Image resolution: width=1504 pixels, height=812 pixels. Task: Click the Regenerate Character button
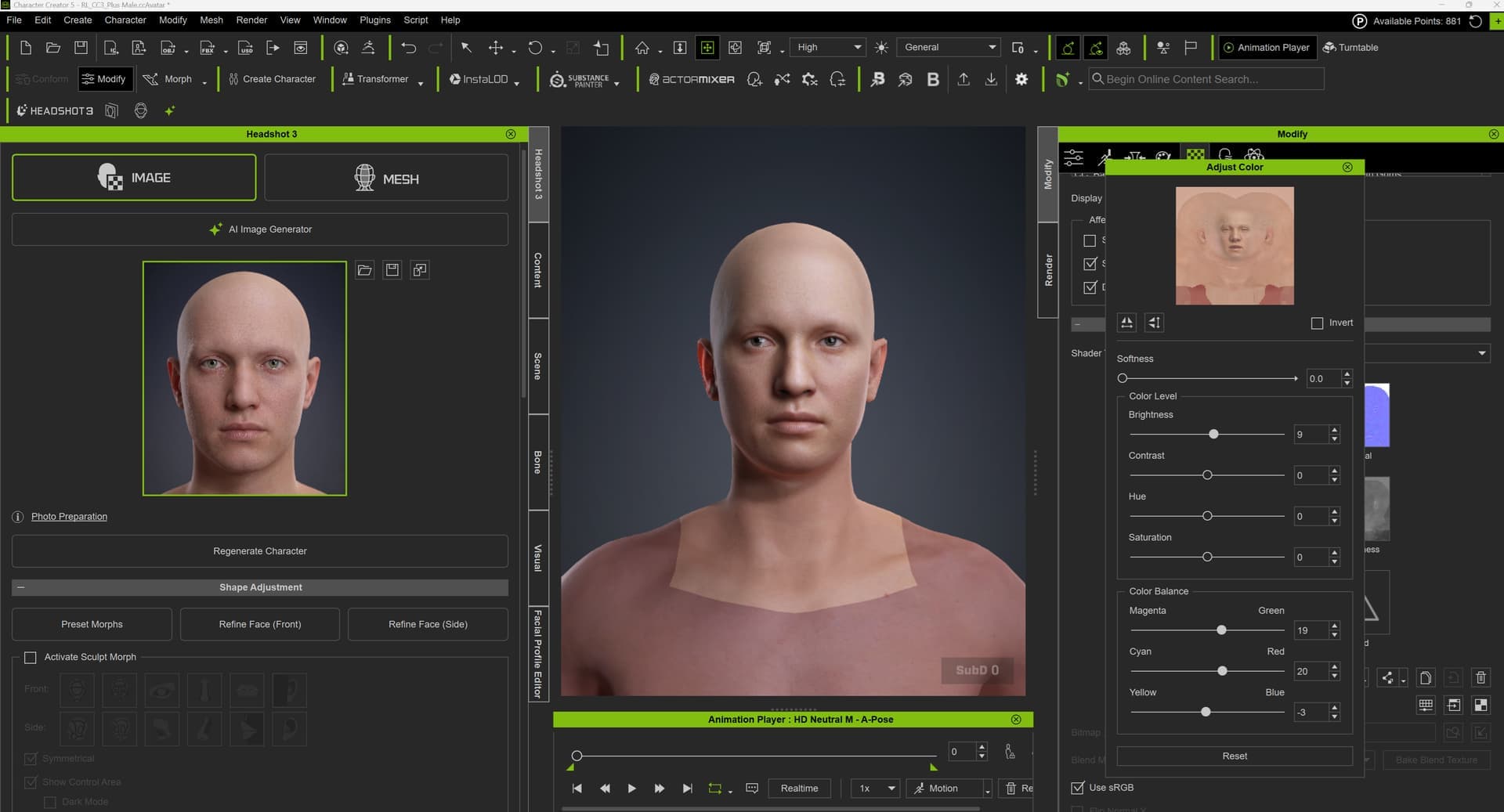pyautogui.click(x=260, y=551)
